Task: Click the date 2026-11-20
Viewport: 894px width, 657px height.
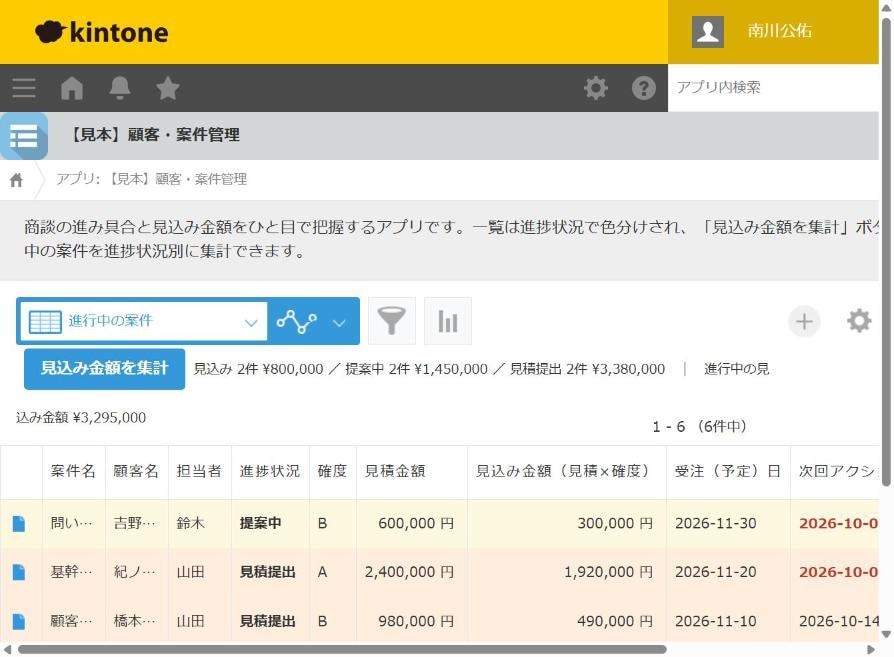Action: pos(716,572)
